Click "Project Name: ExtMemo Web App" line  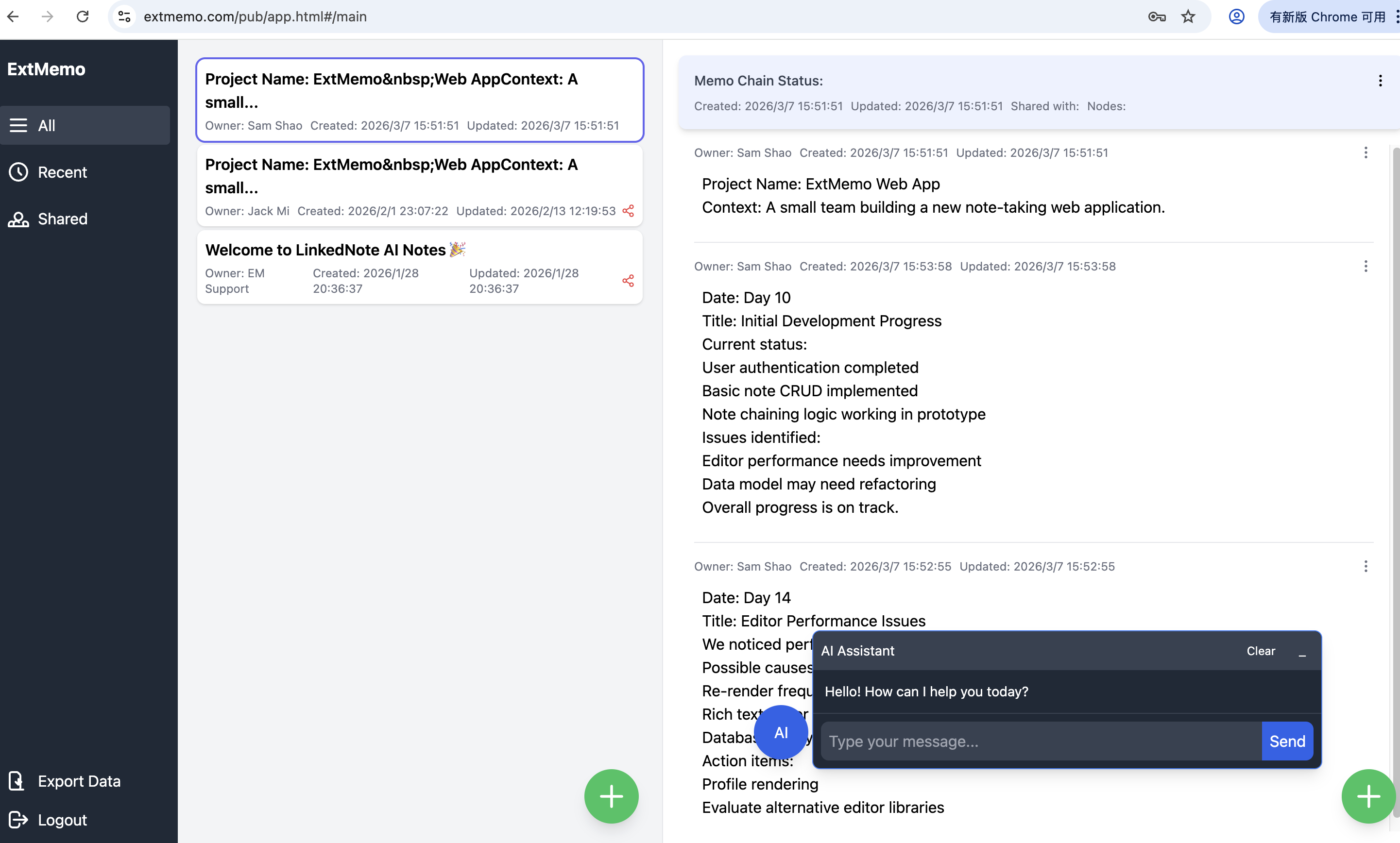pyautogui.click(x=821, y=184)
